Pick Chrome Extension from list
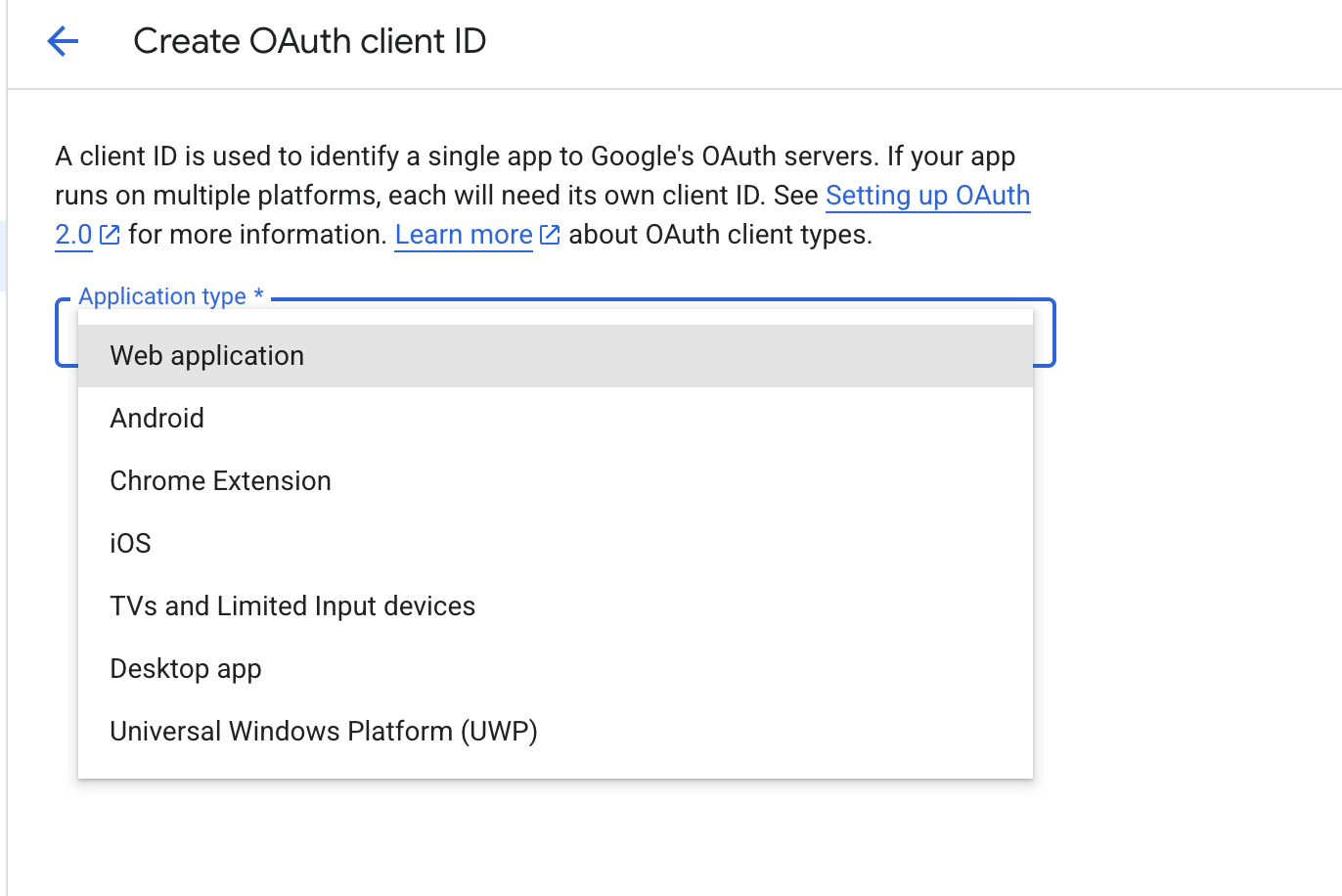 [556, 481]
